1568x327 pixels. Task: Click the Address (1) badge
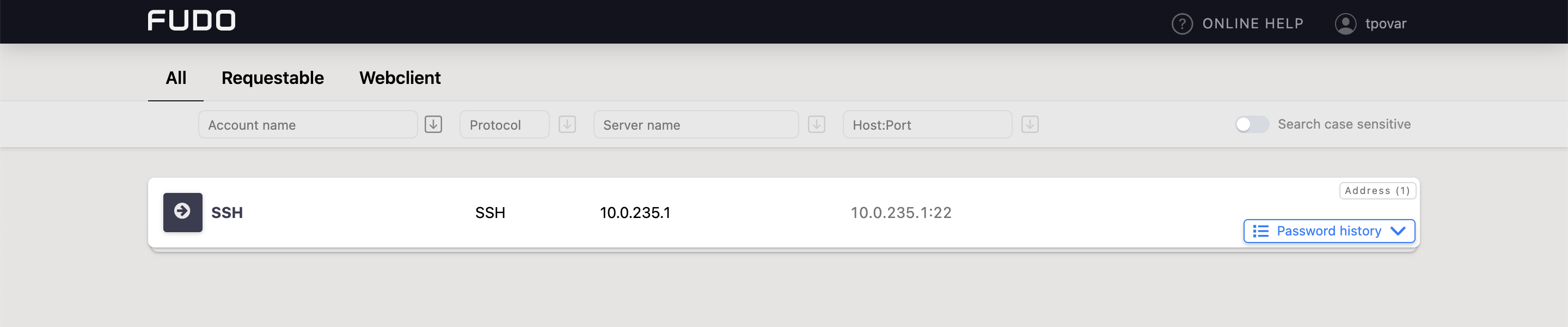pos(1376,191)
